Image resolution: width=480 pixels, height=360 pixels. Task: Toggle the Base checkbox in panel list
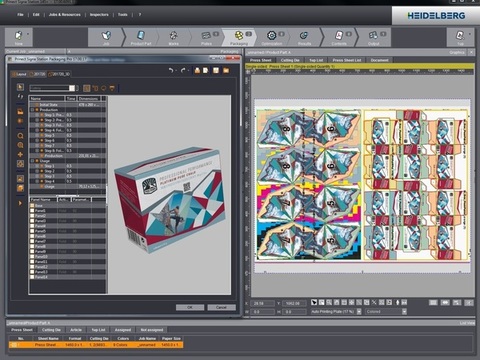tap(32, 206)
